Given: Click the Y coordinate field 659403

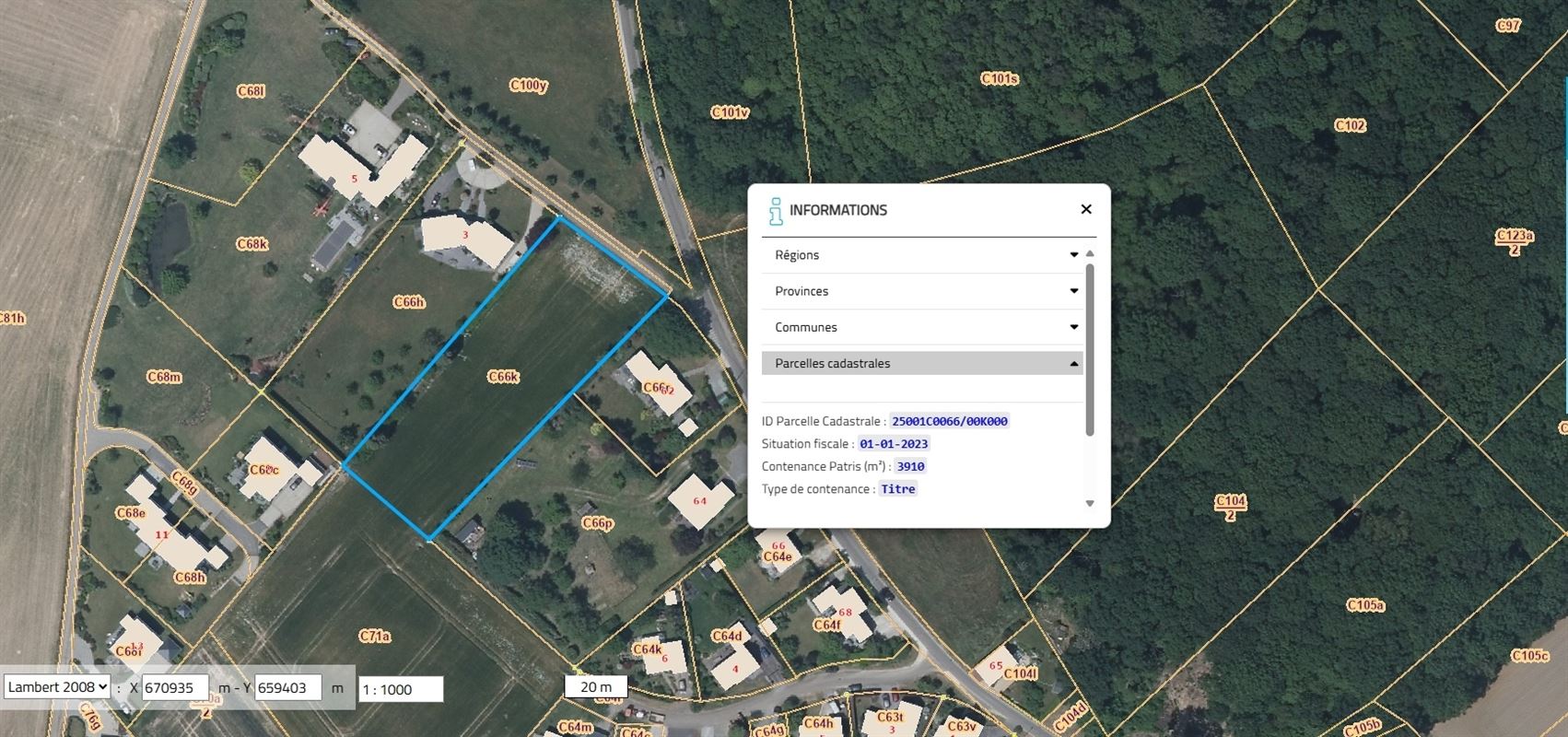Looking at the screenshot, I should pyautogui.click(x=288, y=687).
